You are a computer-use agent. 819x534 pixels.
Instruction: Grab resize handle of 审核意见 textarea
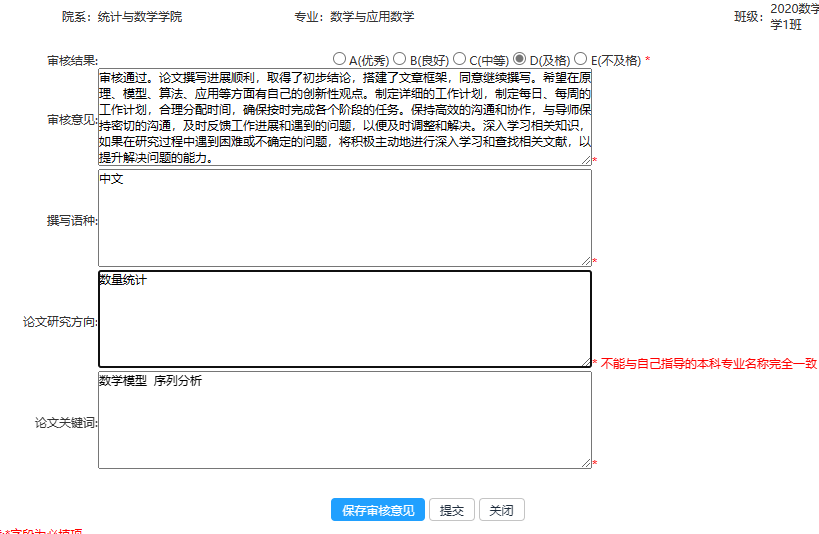(x=586, y=159)
